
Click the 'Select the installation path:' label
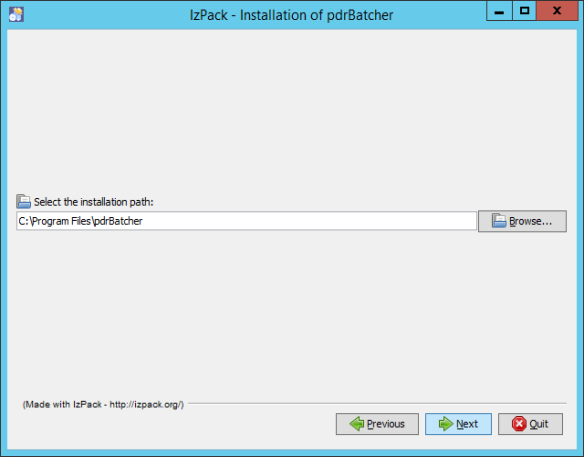[x=93, y=202]
